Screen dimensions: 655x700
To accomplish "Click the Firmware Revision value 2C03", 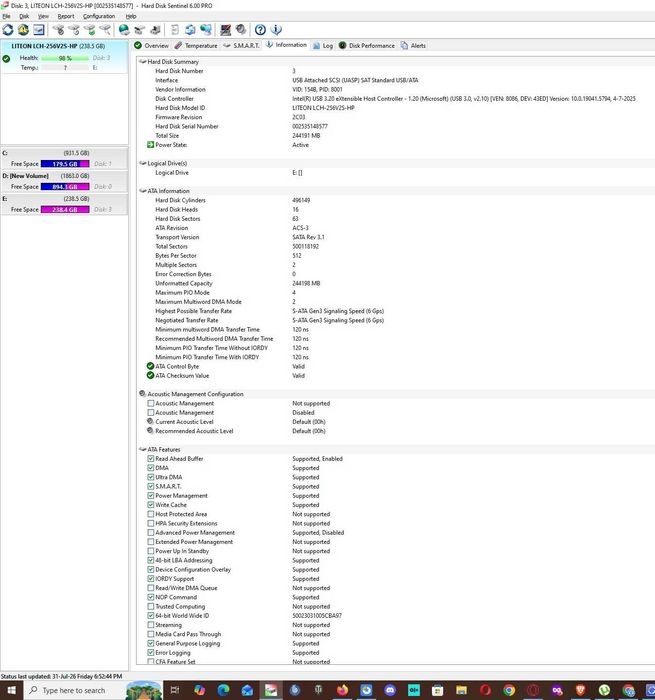I will [299, 117].
